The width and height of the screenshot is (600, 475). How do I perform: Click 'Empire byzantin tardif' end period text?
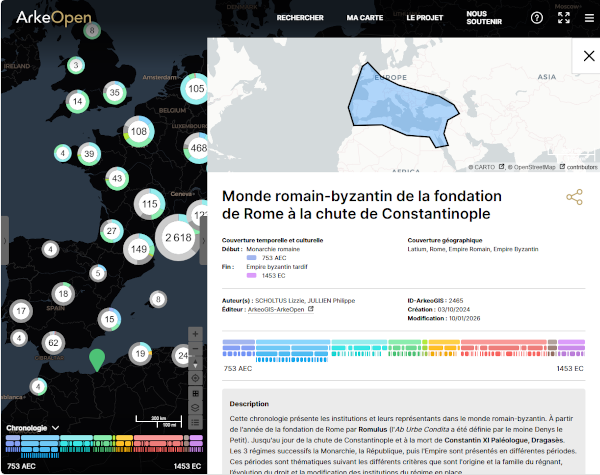[277, 267]
